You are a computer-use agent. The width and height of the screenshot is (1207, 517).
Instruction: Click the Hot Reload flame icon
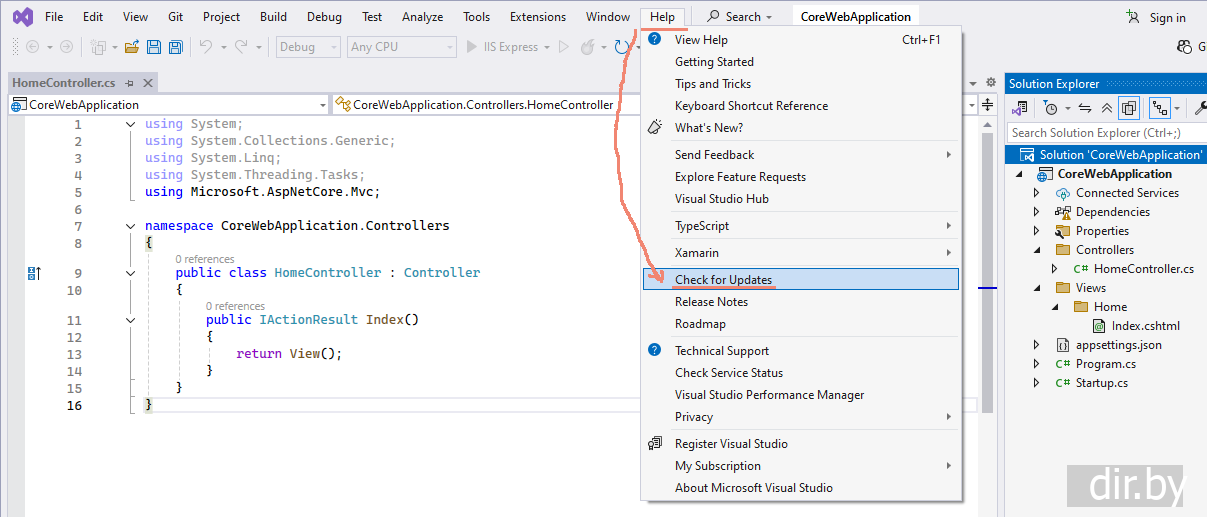(x=588, y=47)
